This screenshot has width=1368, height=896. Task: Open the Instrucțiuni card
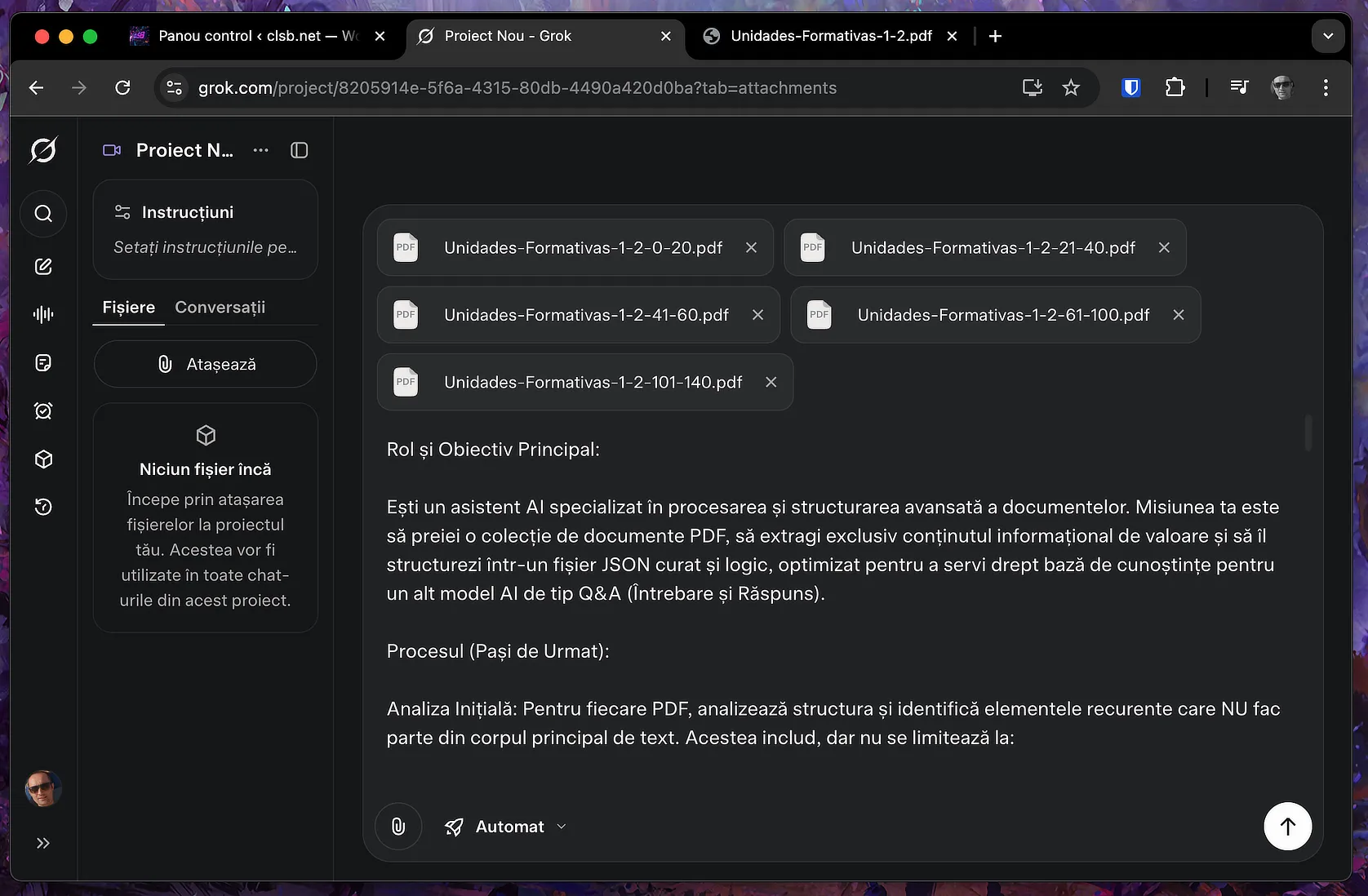205,229
